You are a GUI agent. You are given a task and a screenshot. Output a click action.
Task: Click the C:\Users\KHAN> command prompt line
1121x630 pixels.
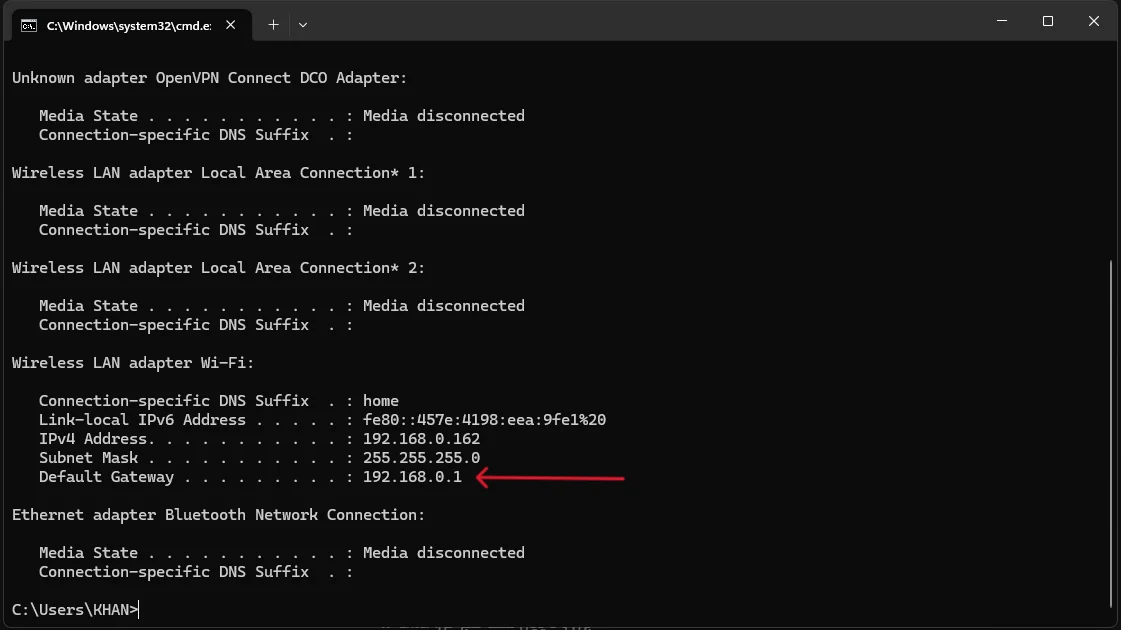tap(75, 610)
